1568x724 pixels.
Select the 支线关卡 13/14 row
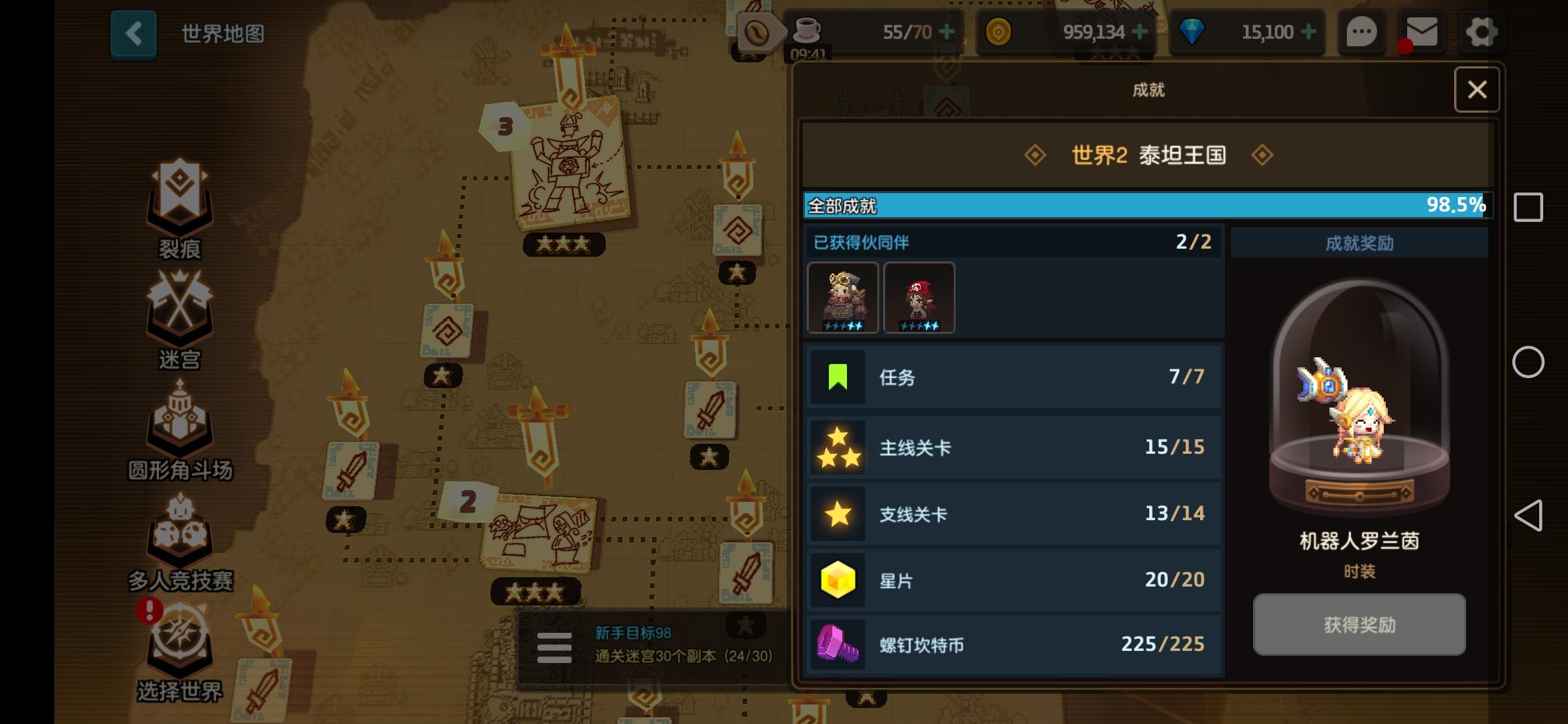(x=1015, y=514)
